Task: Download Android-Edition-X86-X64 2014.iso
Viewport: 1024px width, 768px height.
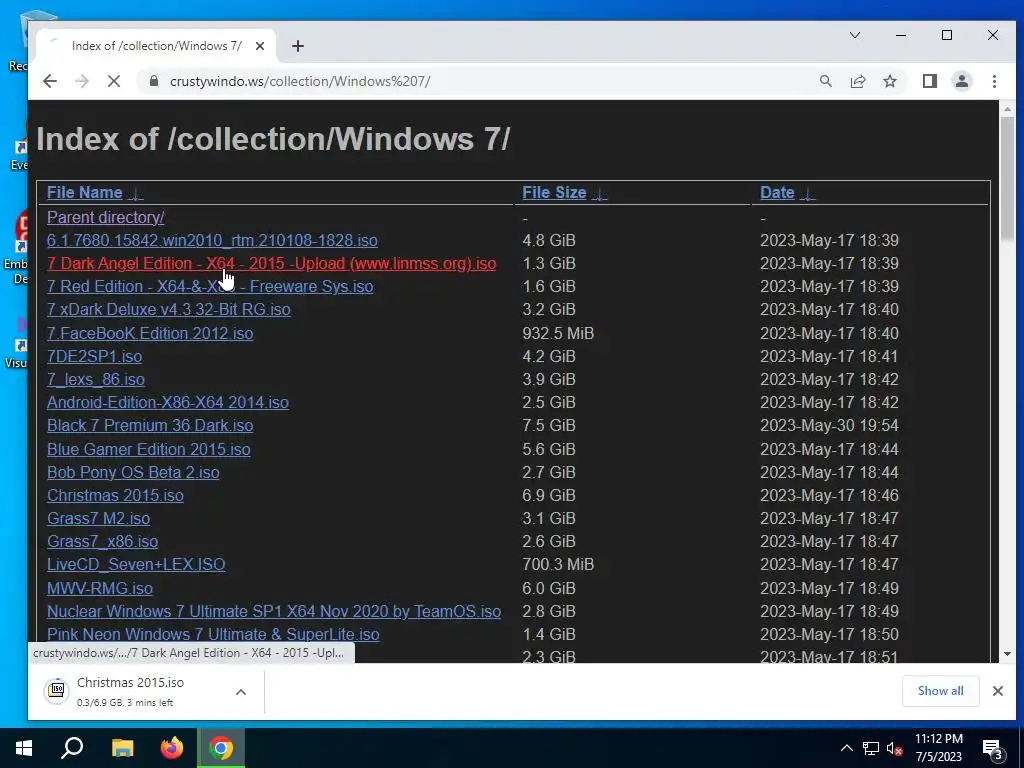Action: coord(168,402)
